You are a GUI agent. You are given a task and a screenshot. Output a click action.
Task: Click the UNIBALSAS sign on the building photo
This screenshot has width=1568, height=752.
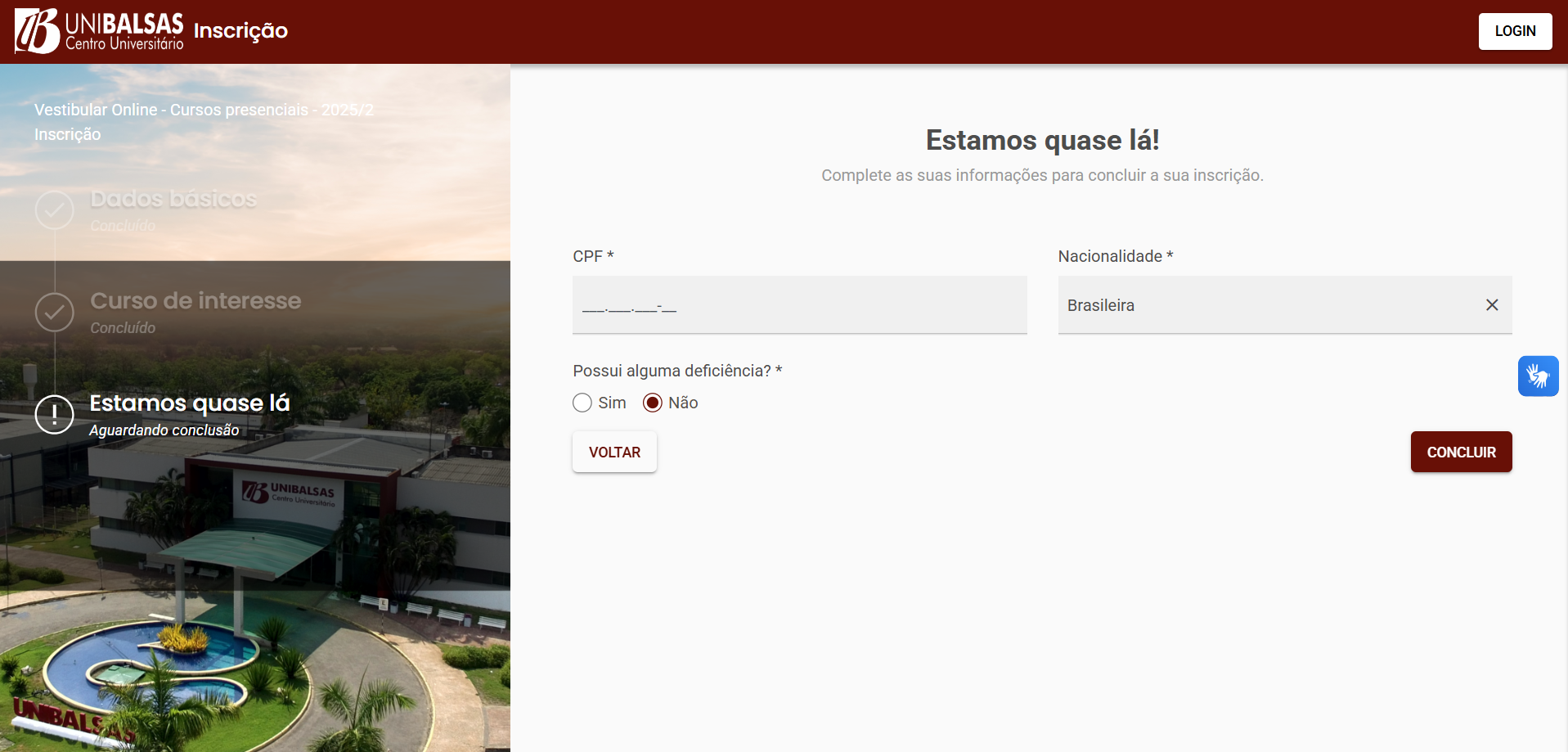[x=290, y=493]
